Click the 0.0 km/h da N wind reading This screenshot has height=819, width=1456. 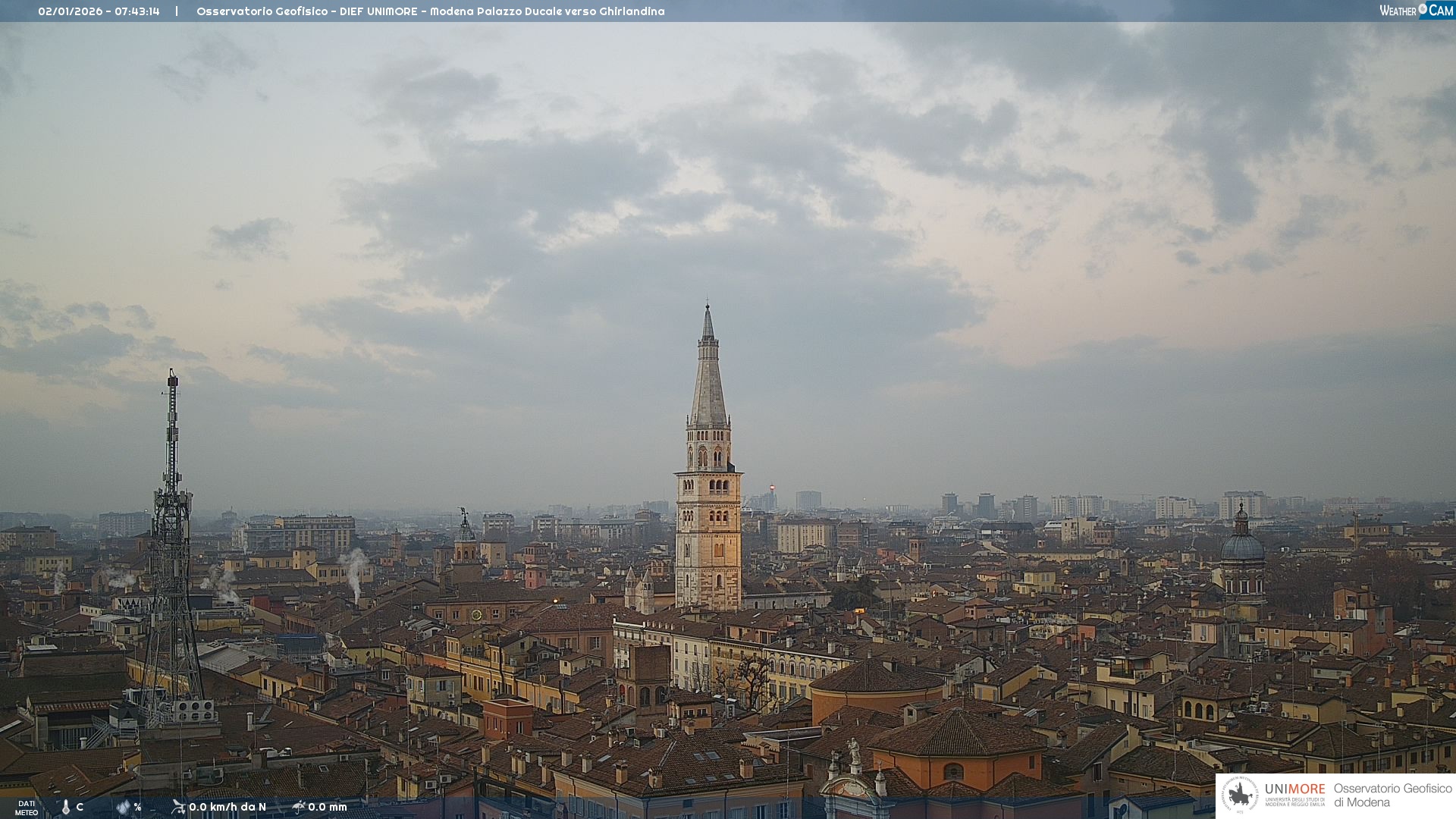(227, 807)
